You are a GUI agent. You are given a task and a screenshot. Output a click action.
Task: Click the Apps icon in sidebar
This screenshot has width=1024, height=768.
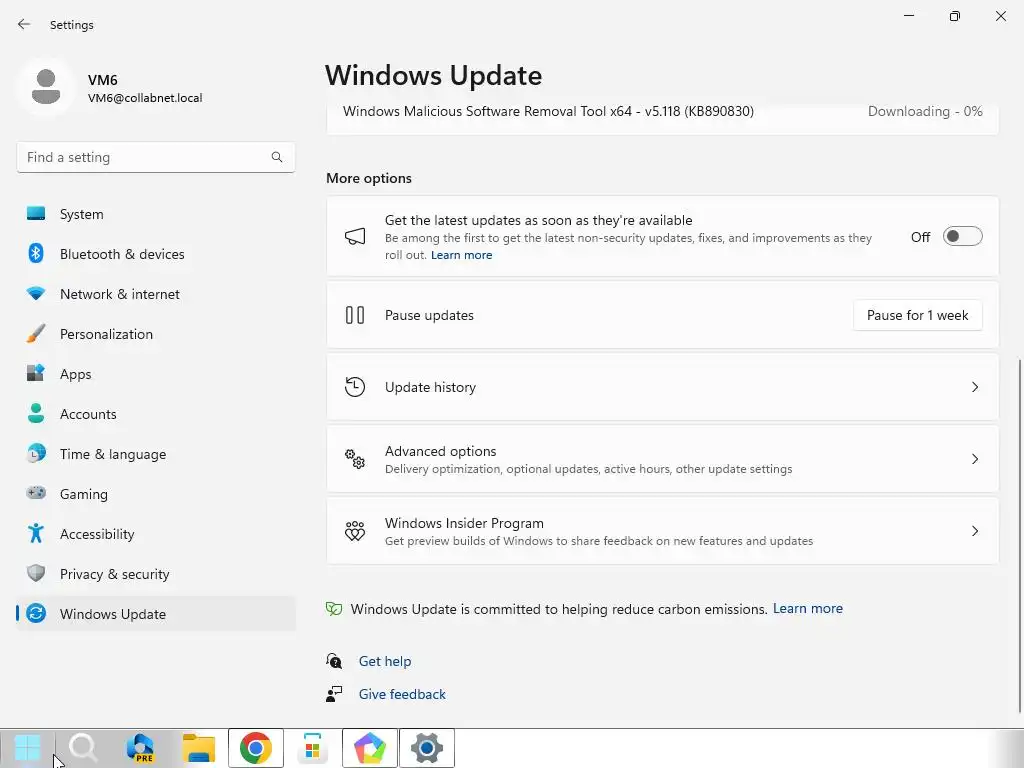click(x=36, y=374)
